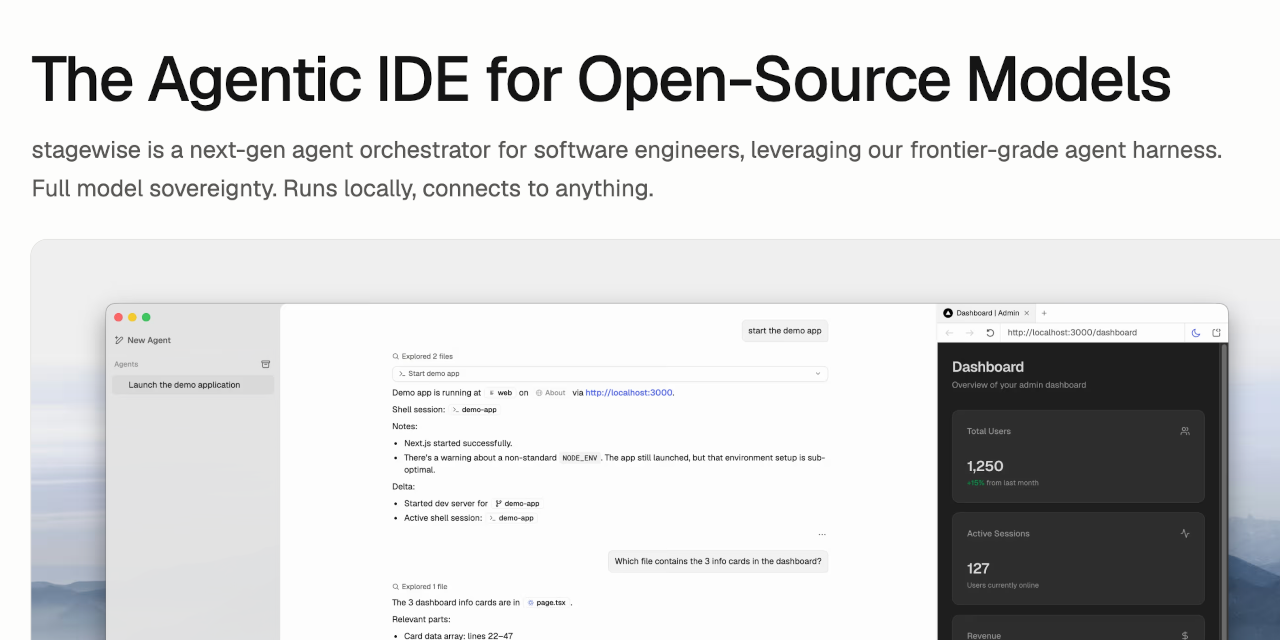Reload the localhost dashboard page
The width and height of the screenshot is (1280, 640).
click(x=990, y=333)
